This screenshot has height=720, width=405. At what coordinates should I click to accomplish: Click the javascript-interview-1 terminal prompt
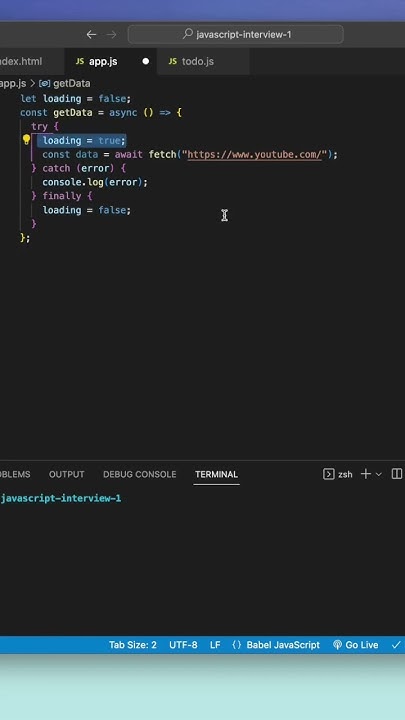(x=61, y=498)
